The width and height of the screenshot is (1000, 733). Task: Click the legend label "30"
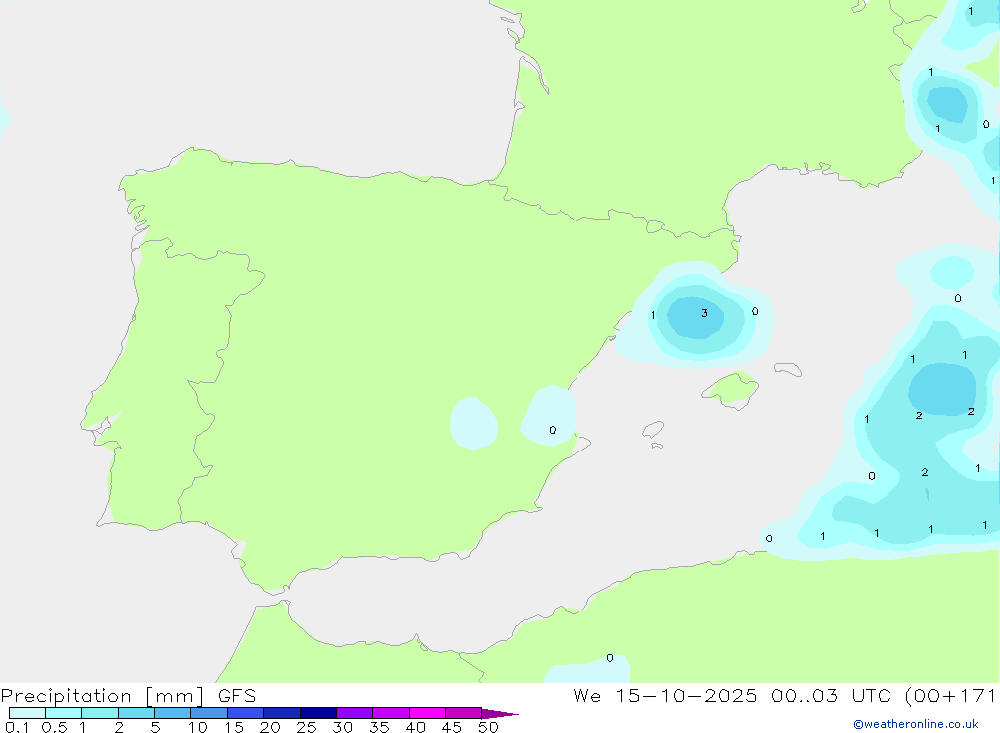tap(342, 727)
